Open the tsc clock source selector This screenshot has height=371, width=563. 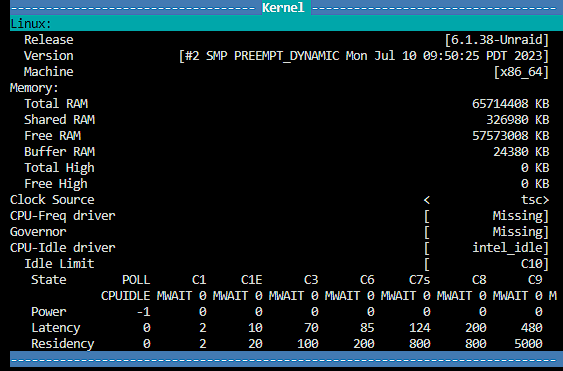pos(487,200)
